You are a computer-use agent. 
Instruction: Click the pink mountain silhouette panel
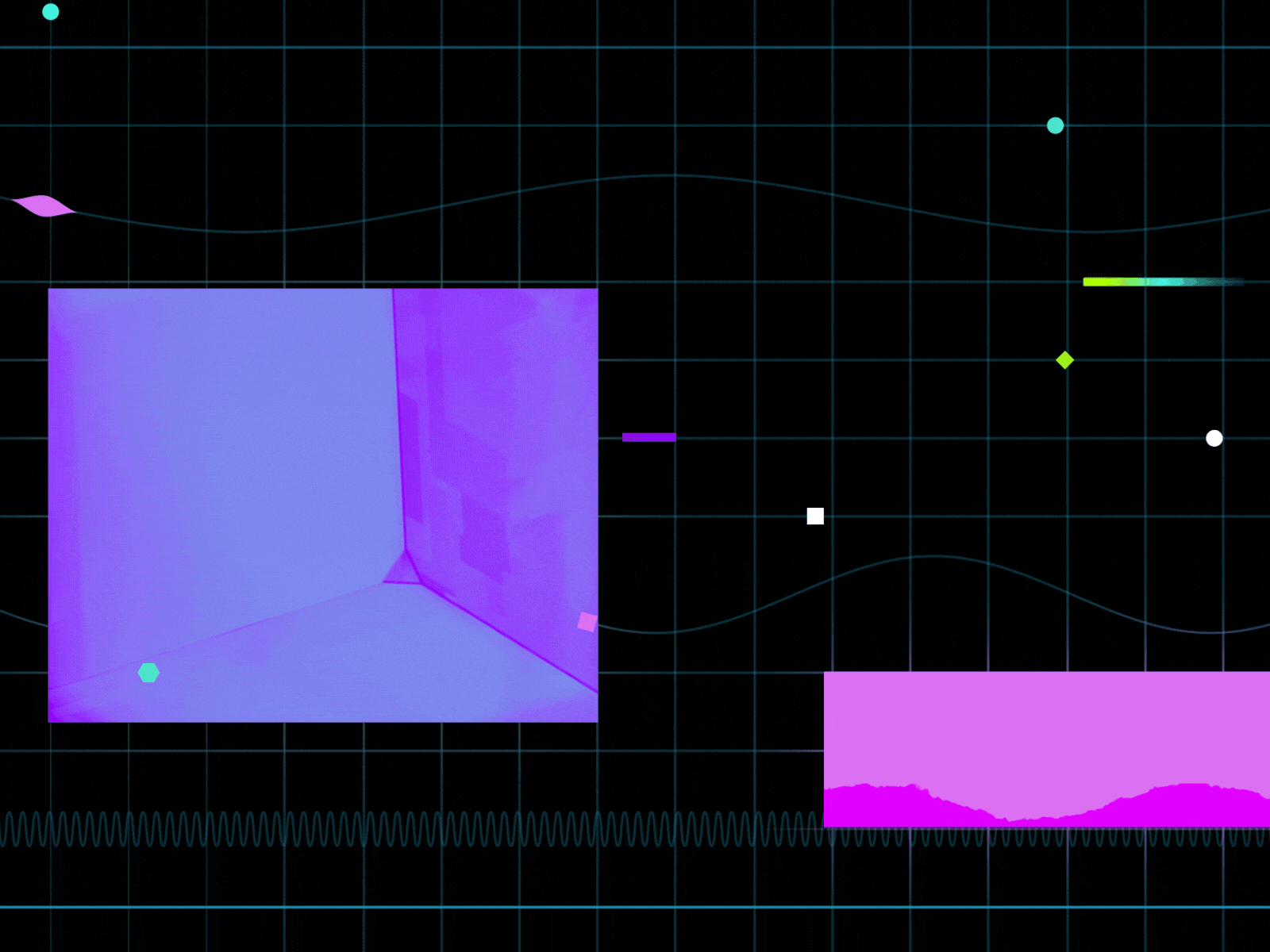1047,750
